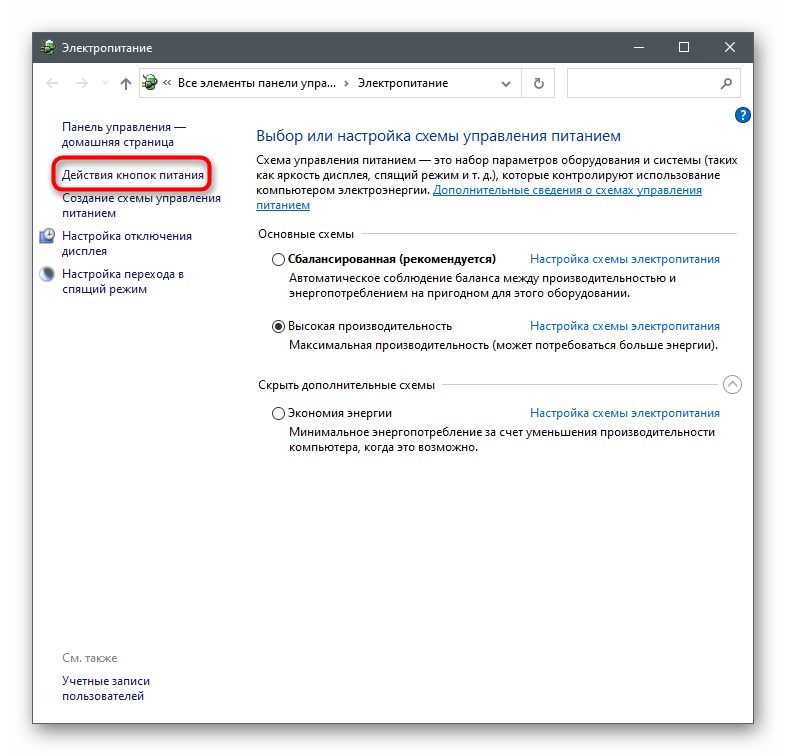Screen dimensions: 786x756
Task: Open Настройка перехода в спящий режим
Action: (123, 281)
